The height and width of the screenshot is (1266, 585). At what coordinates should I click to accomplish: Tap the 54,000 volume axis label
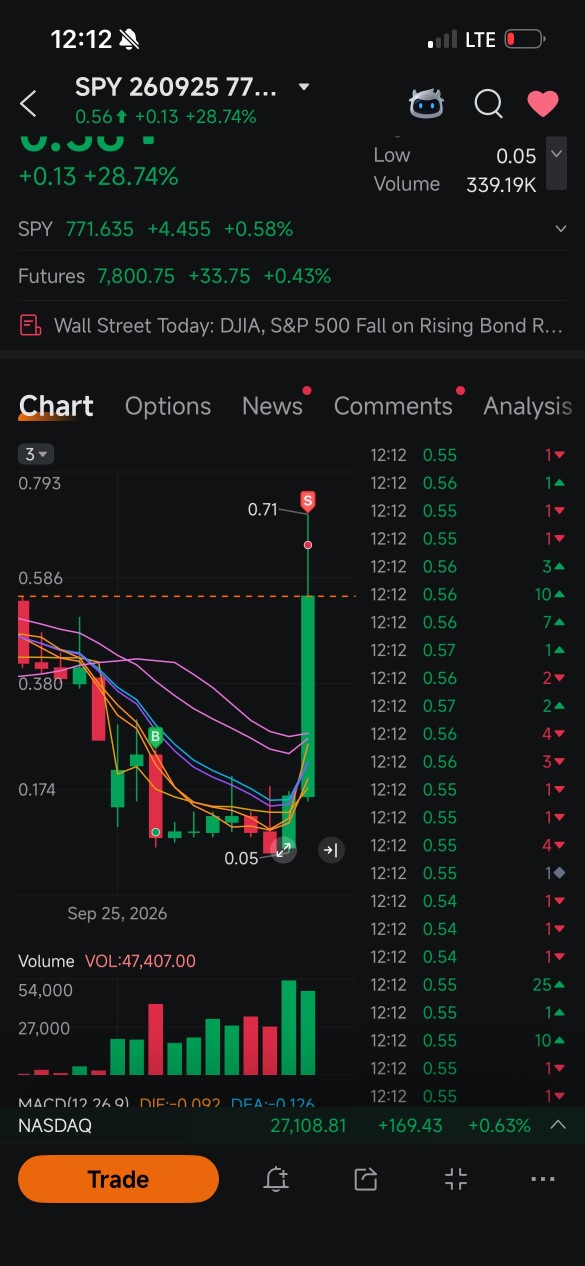(46, 990)
